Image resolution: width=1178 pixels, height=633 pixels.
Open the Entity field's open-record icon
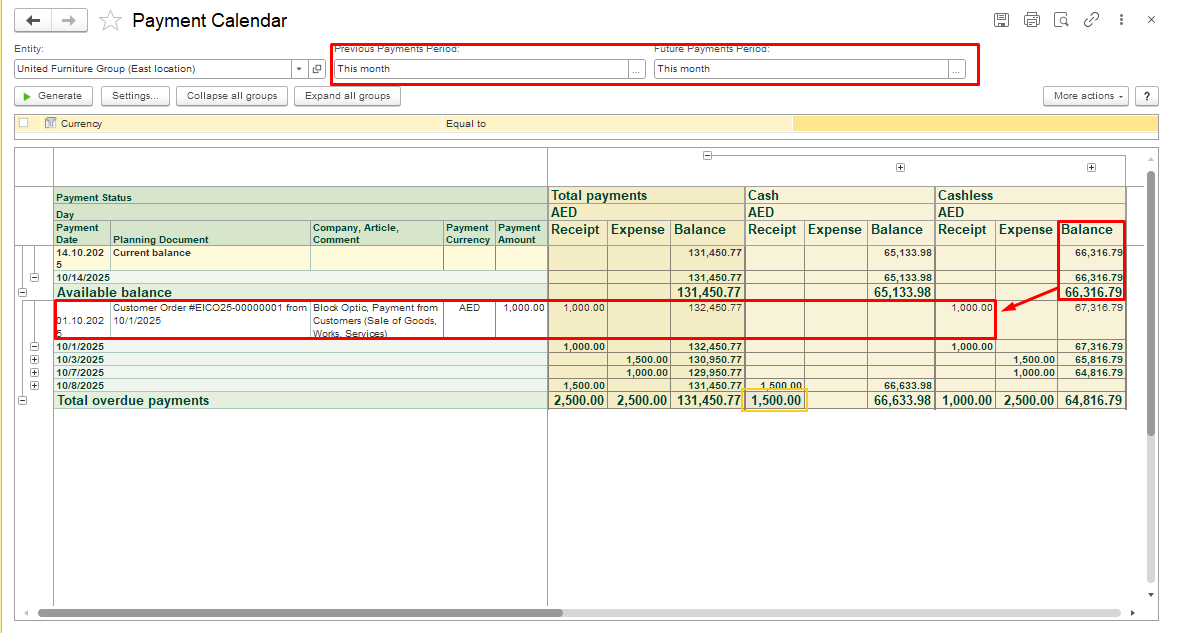tap(317, 69)
